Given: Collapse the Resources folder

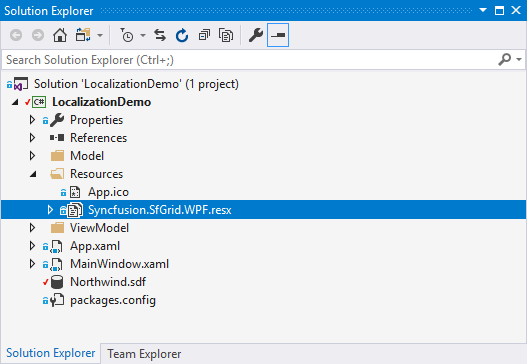Looking at the screenshot, I should [x=33, y=174].
